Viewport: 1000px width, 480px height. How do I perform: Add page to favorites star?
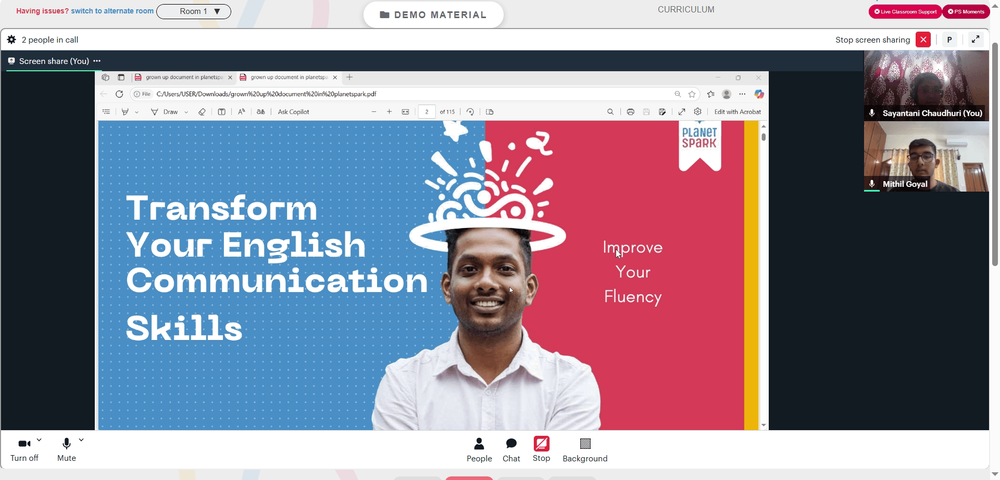point(692,94)
